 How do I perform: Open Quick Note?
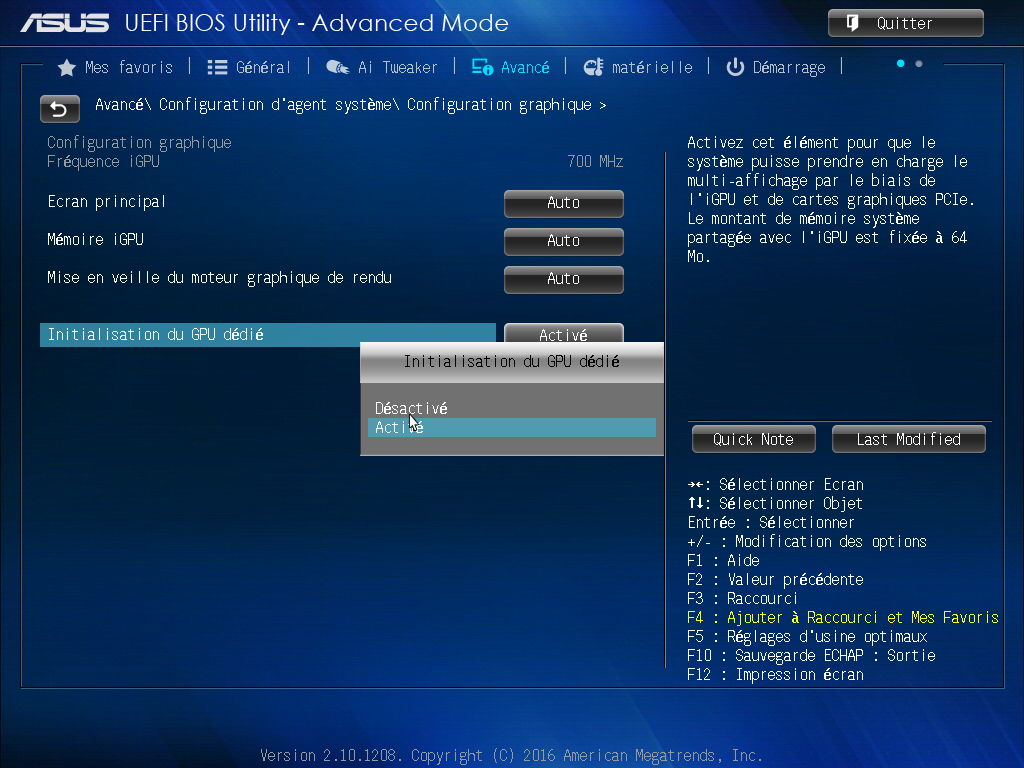754,440
